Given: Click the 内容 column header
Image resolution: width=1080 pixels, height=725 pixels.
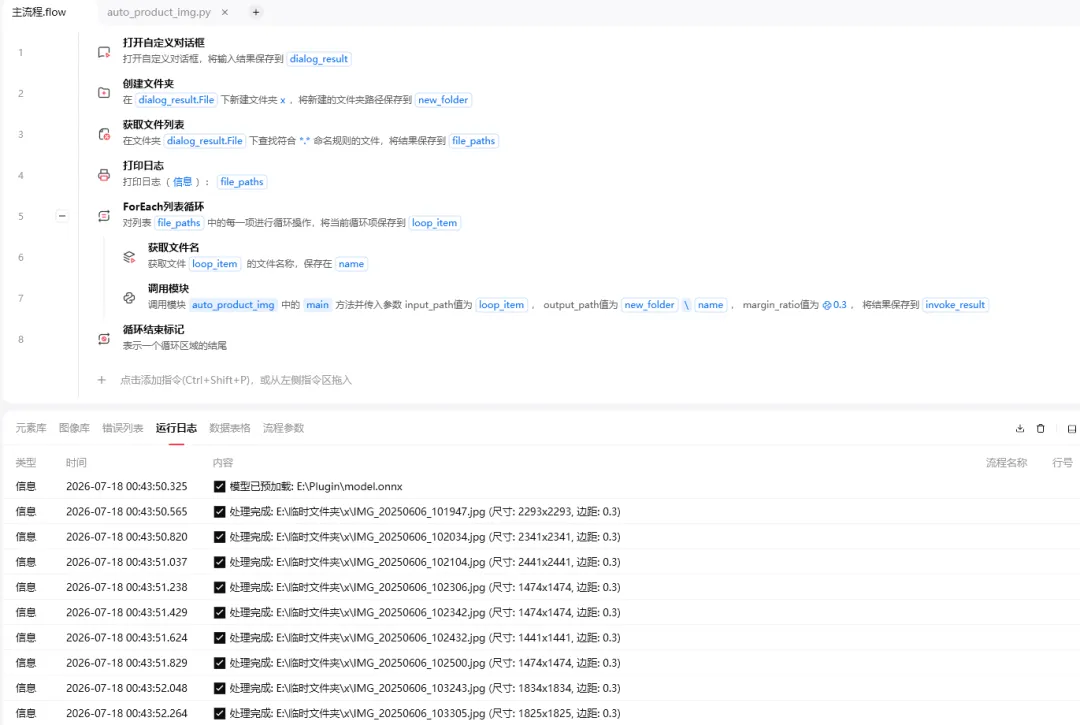Looking at the screenshot, I should (x=223, y=463).
